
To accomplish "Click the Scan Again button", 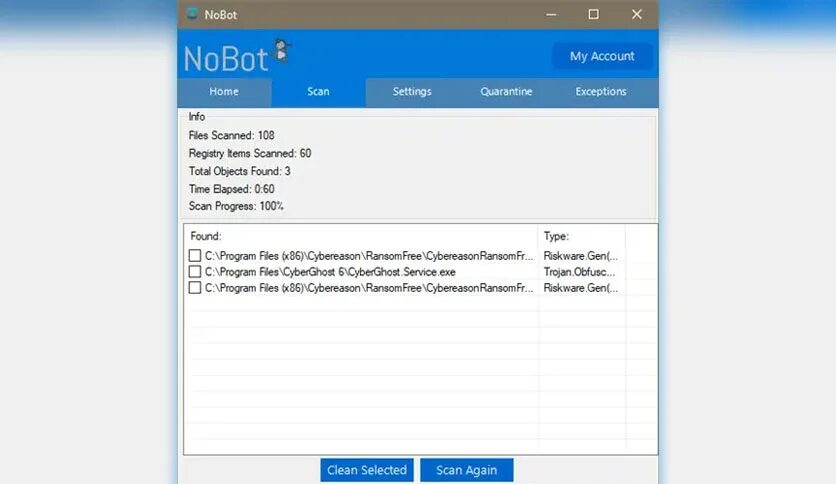I will click(467, 470).
